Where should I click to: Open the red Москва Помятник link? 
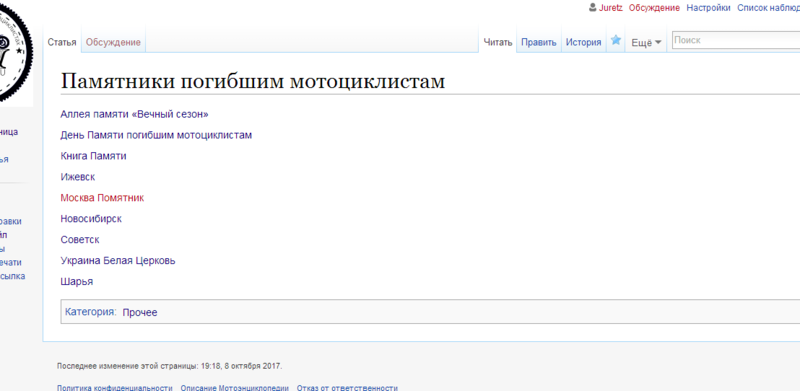point(102,198)
